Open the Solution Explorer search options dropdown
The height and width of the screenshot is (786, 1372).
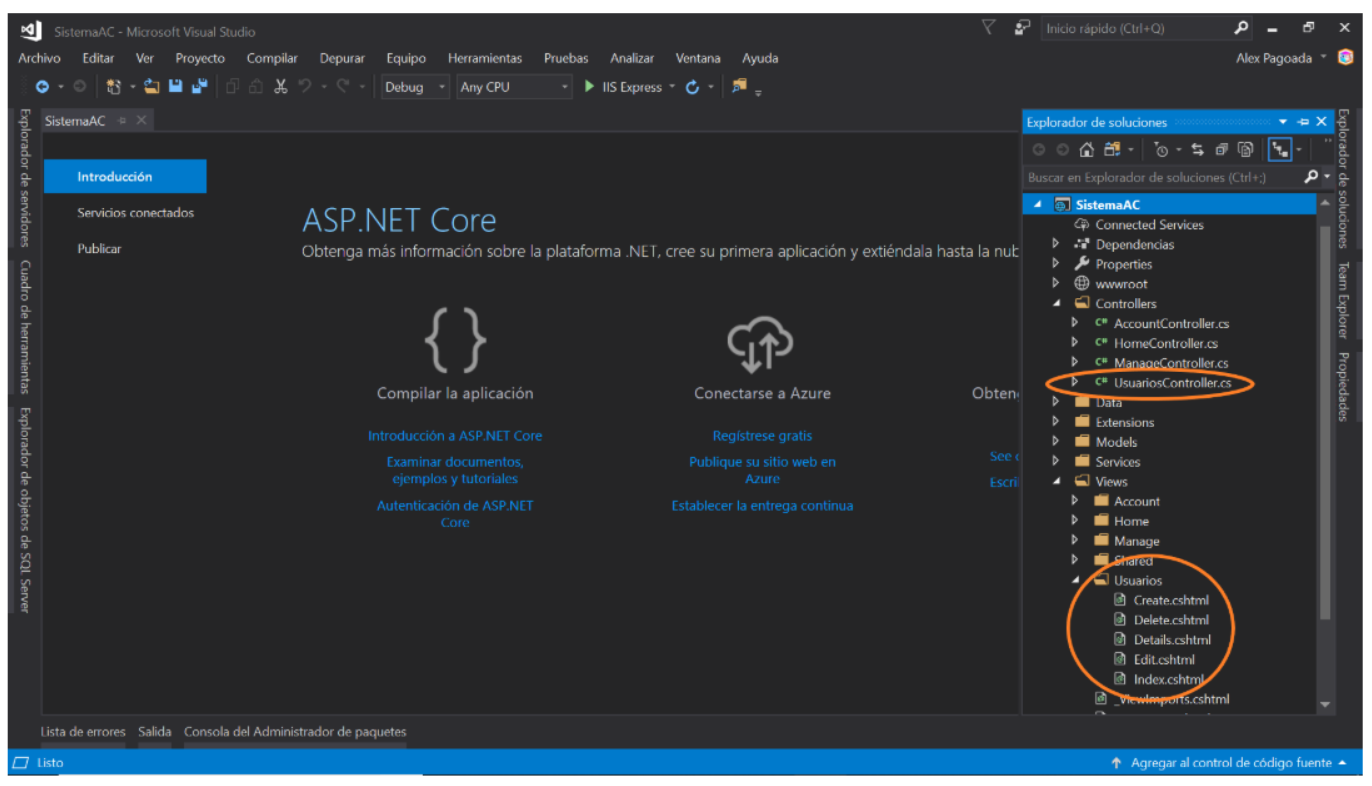pos(1327,177)
